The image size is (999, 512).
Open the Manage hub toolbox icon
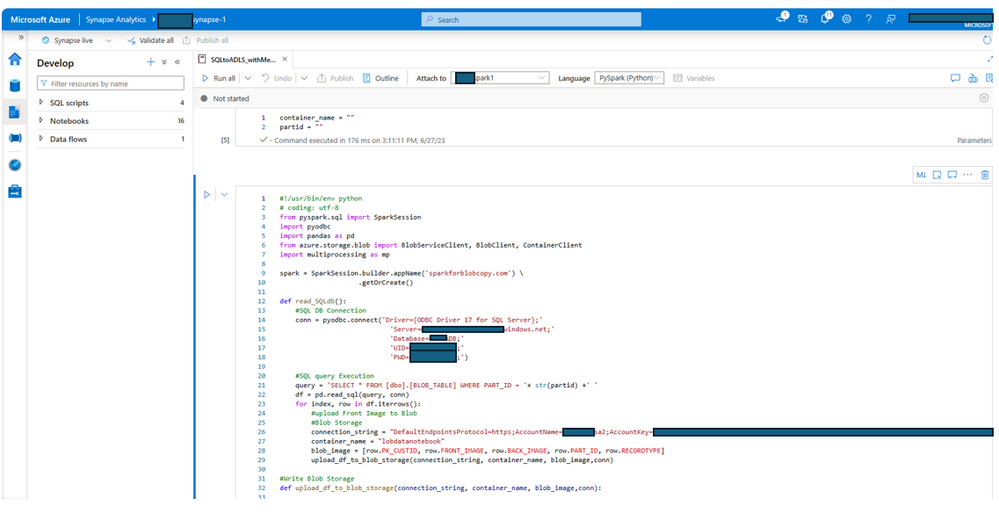pos(15,191)
